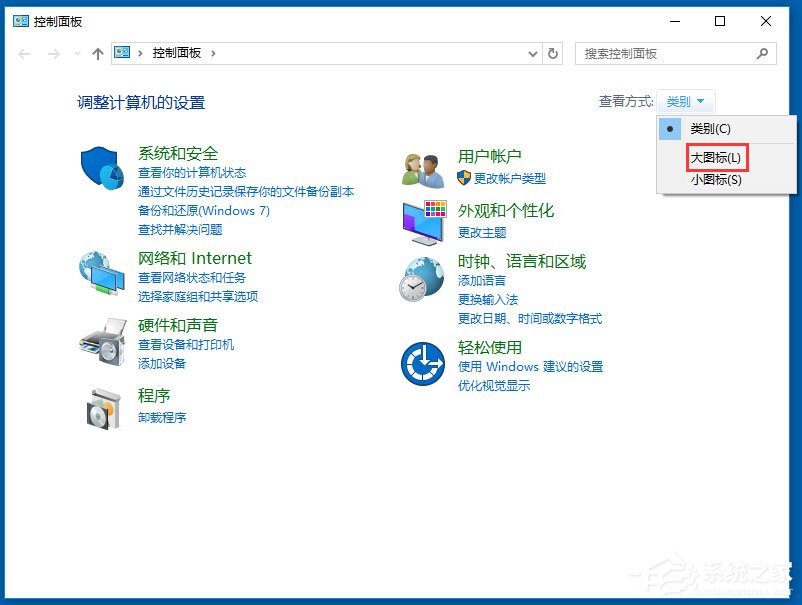Click the up-arrow navigation button
This screenshot has height=605, width=802.
[x=96, y=54]
